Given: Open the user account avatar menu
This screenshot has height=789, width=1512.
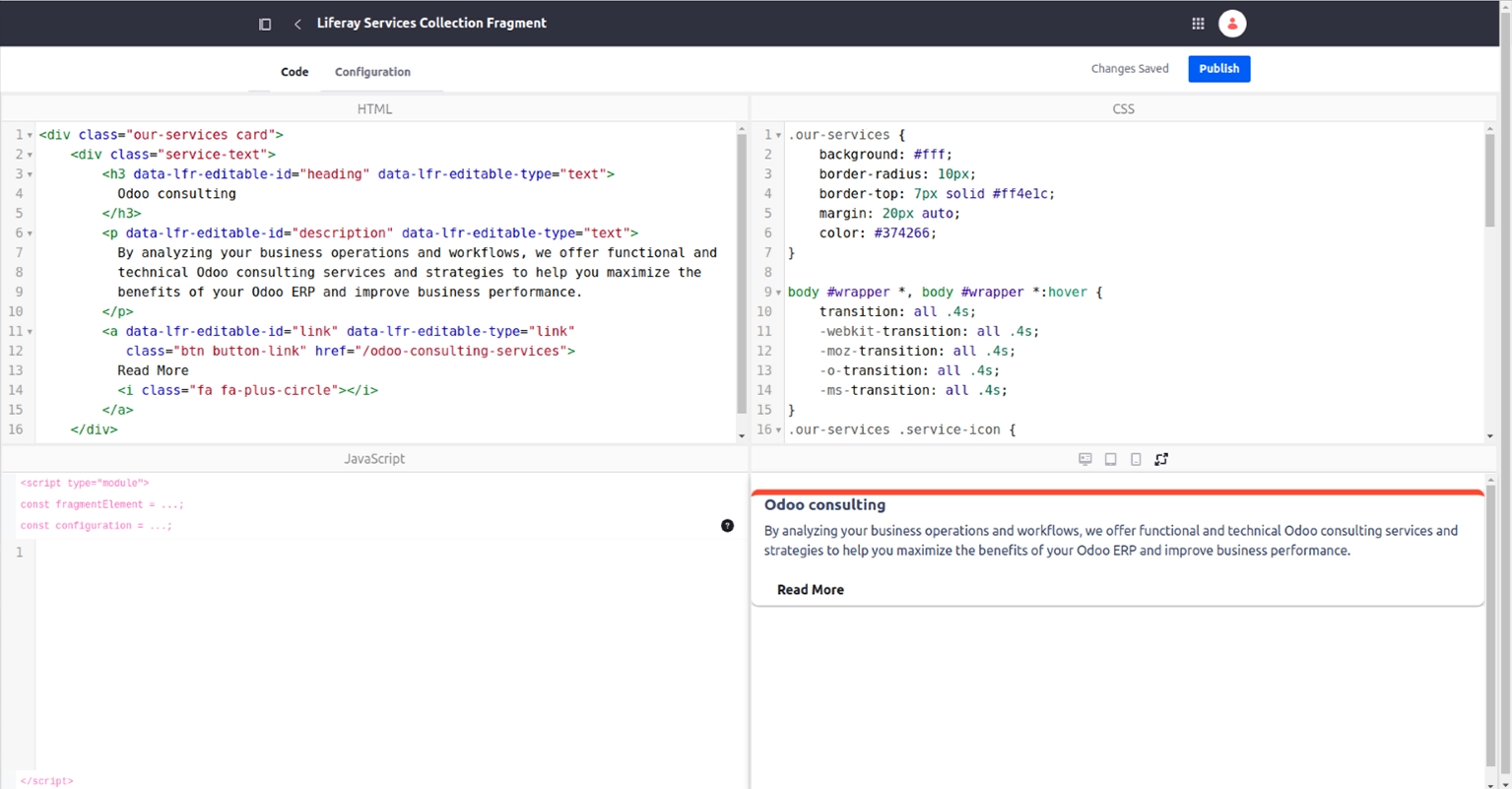Looking at the screenshot, I should pyautogui.click(x=1232, y=24).
